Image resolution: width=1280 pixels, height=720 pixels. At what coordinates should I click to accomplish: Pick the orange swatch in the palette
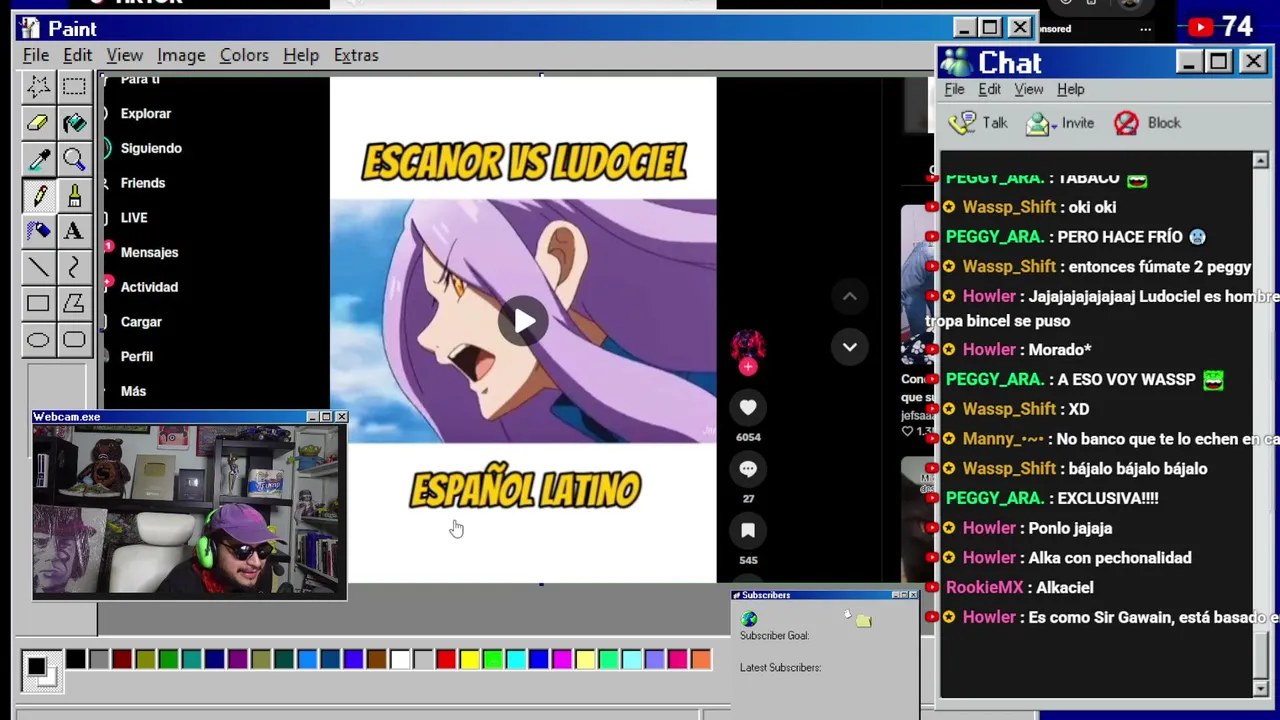[x=700, y=659]
